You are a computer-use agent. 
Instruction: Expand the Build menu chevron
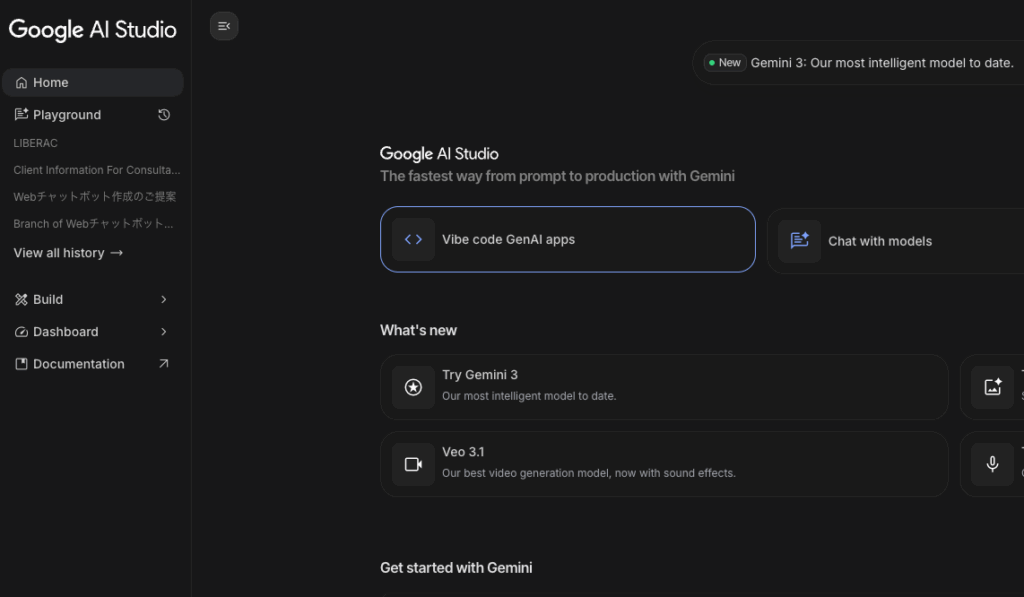[164, 299]
